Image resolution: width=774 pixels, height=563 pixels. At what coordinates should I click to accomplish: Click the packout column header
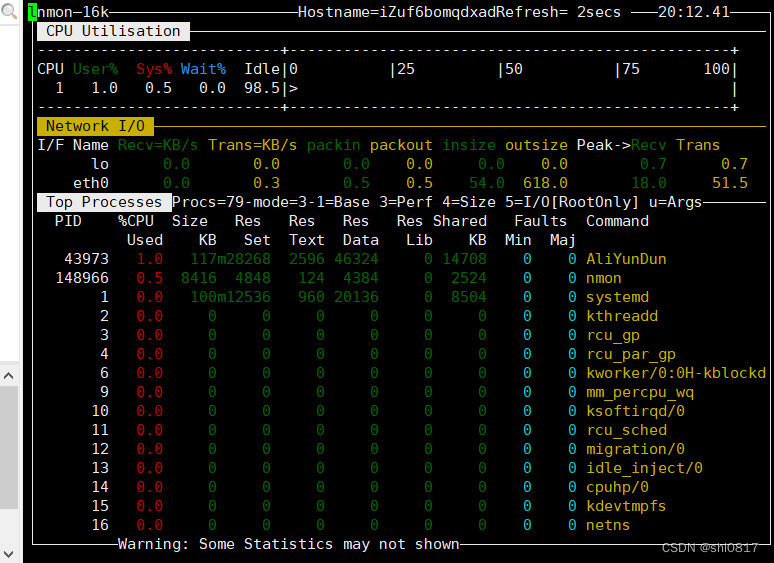(x=401, y=145)
